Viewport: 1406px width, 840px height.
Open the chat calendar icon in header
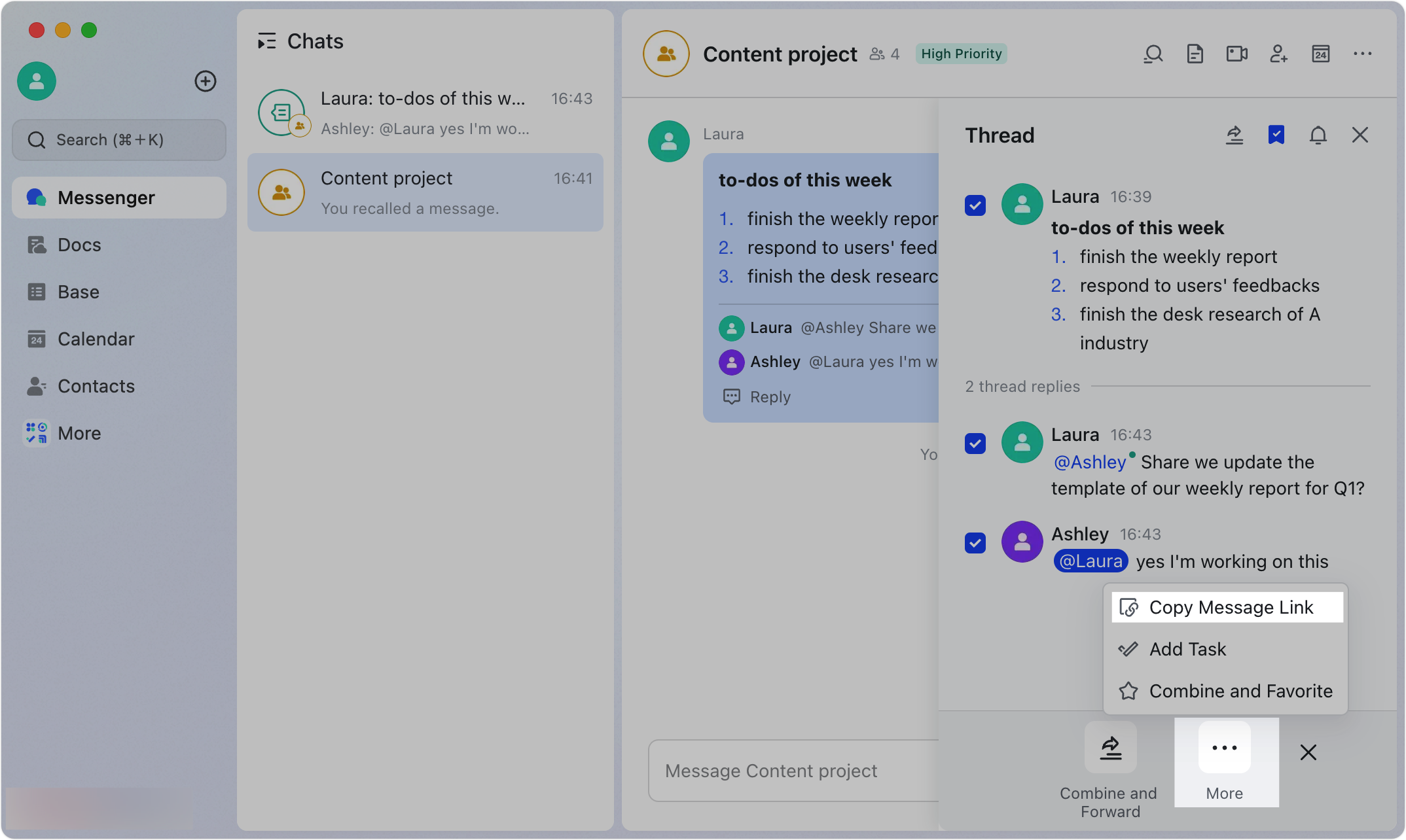1320,54
